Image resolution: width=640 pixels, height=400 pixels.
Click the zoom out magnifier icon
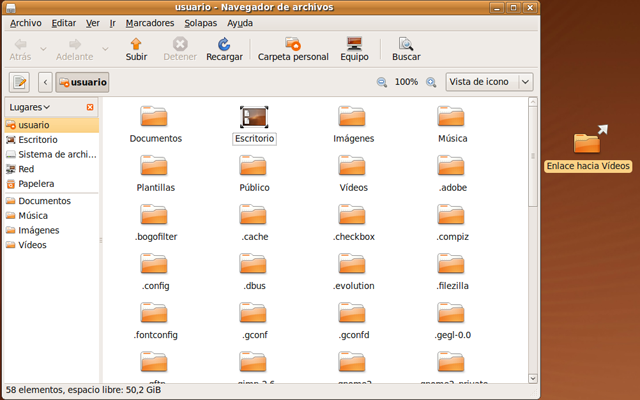tap(382, 82)
